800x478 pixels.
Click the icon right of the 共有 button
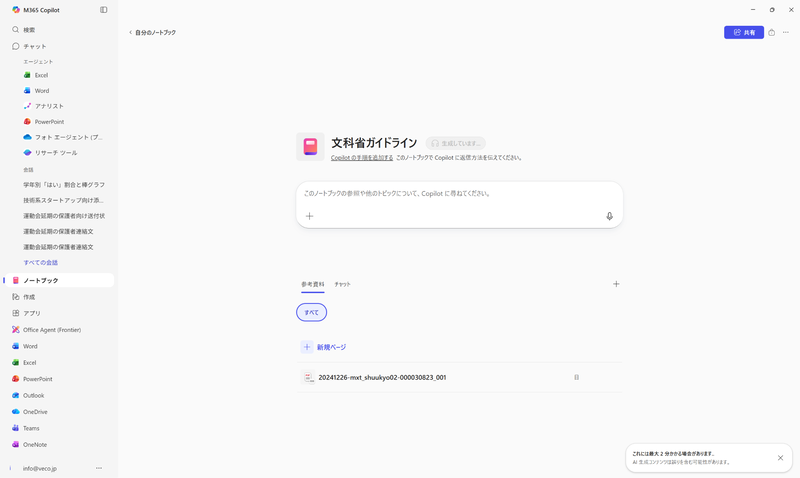[x=771, y=32]
